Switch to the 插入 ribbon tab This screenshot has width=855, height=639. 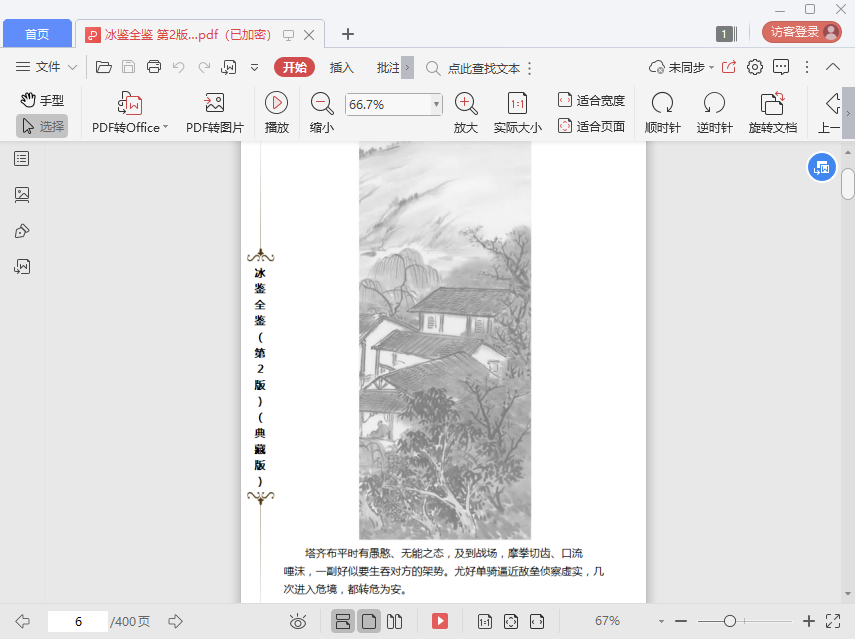click(341, 68)
